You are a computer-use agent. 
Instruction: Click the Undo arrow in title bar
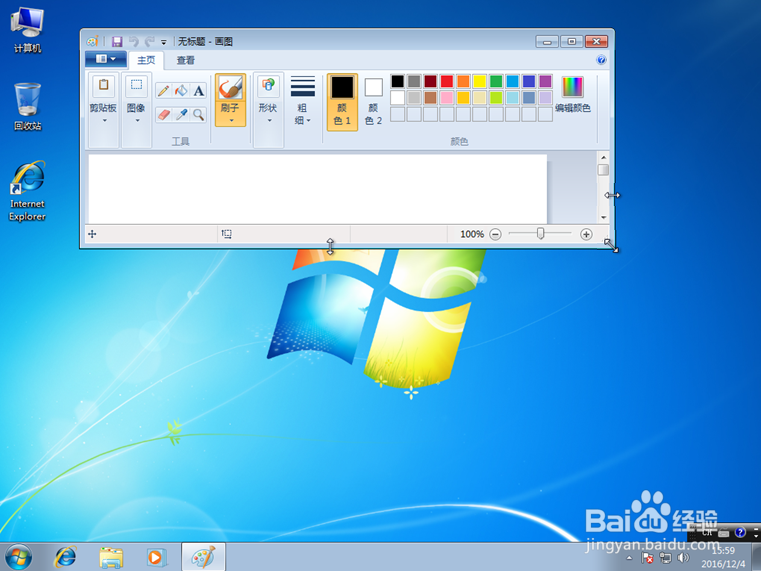[x=134, y=42]
